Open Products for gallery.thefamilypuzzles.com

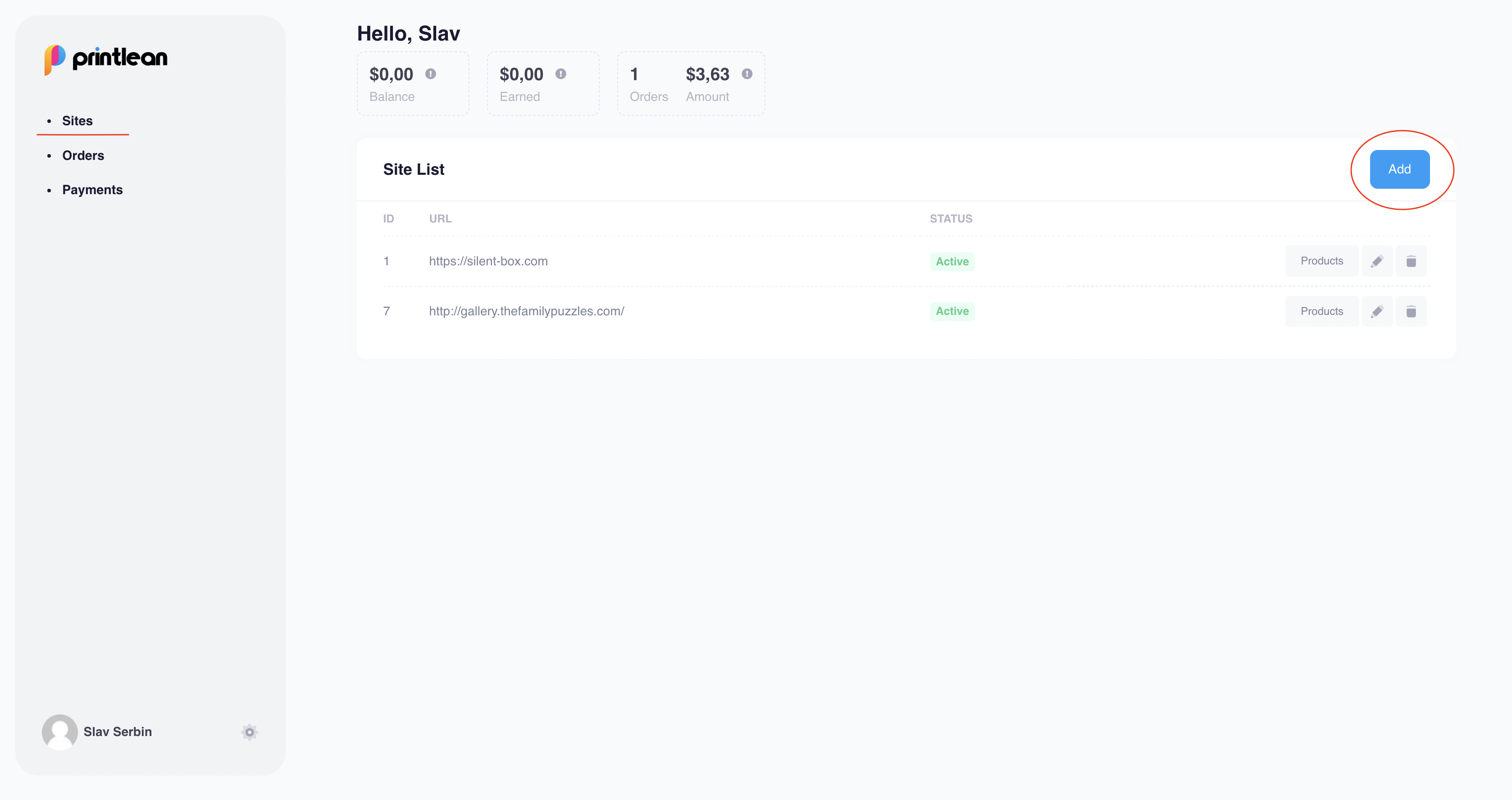tap(1321, 311)
